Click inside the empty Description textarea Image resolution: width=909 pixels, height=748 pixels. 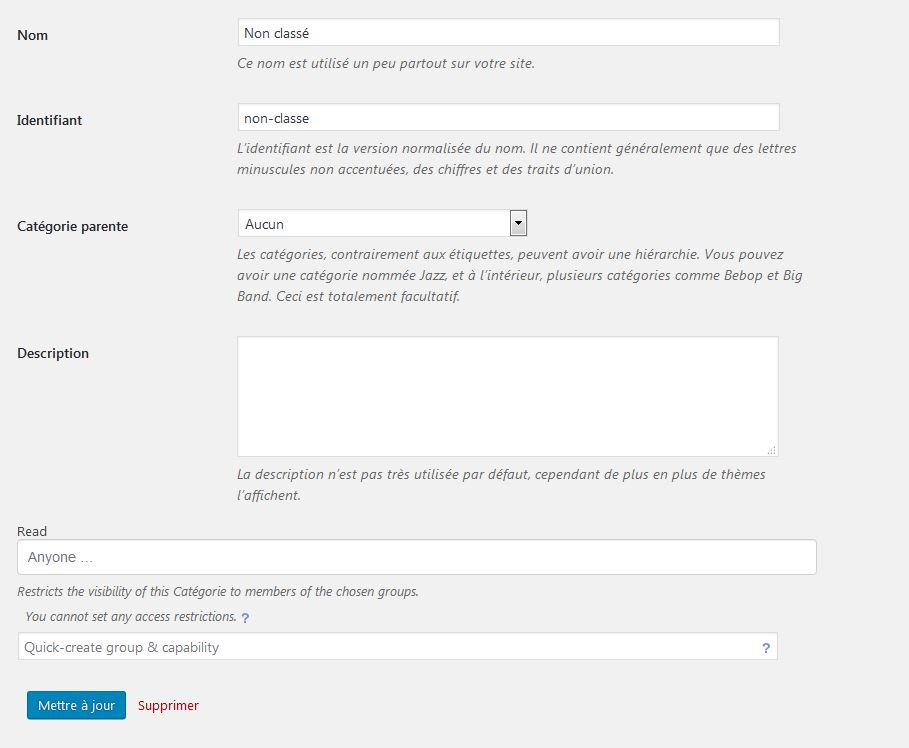(507, 396)
